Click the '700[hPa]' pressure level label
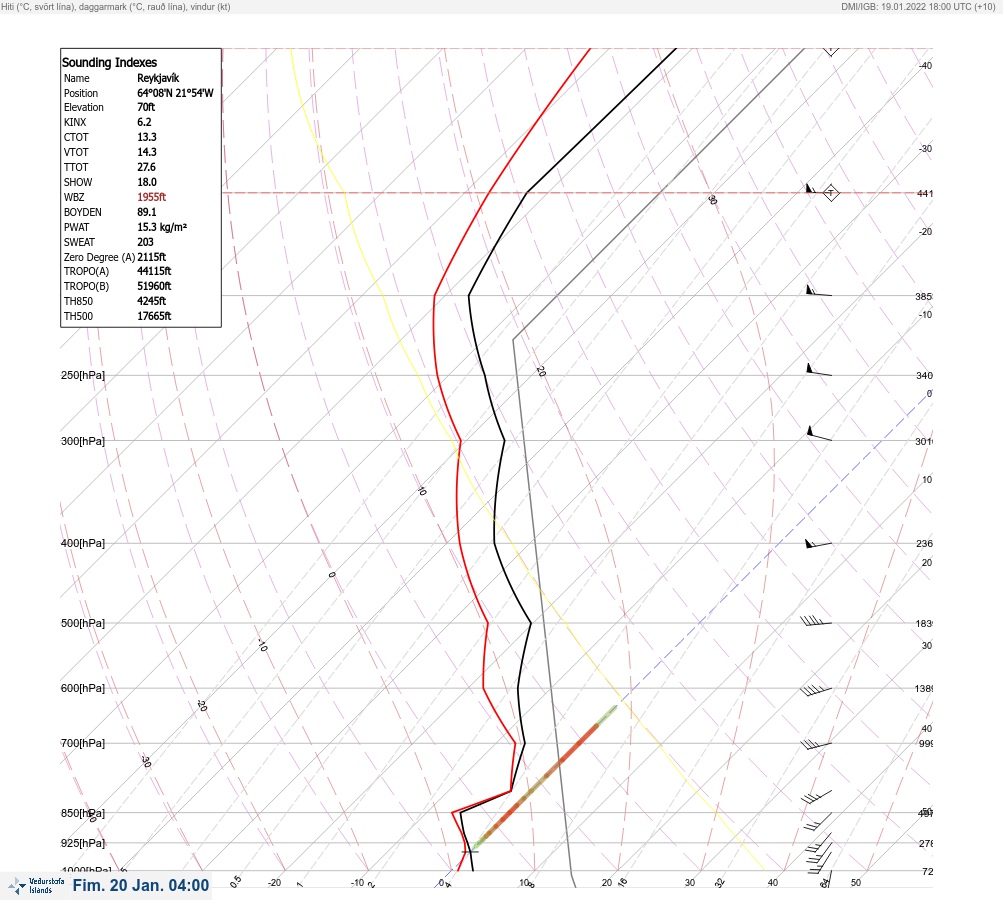 point(83,743)
